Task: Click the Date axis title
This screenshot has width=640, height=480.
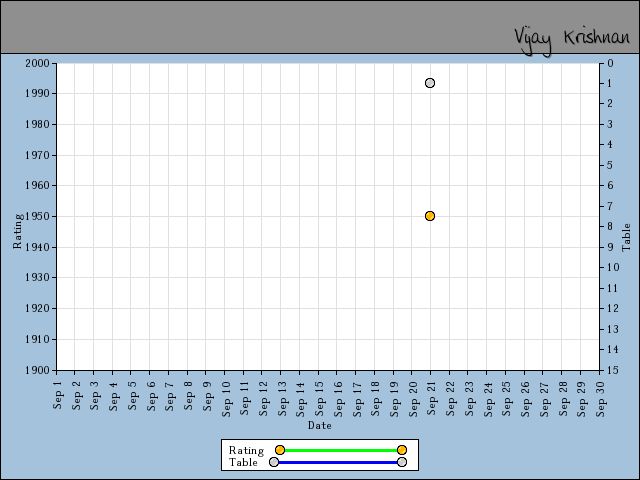Action: pos(320,425)
